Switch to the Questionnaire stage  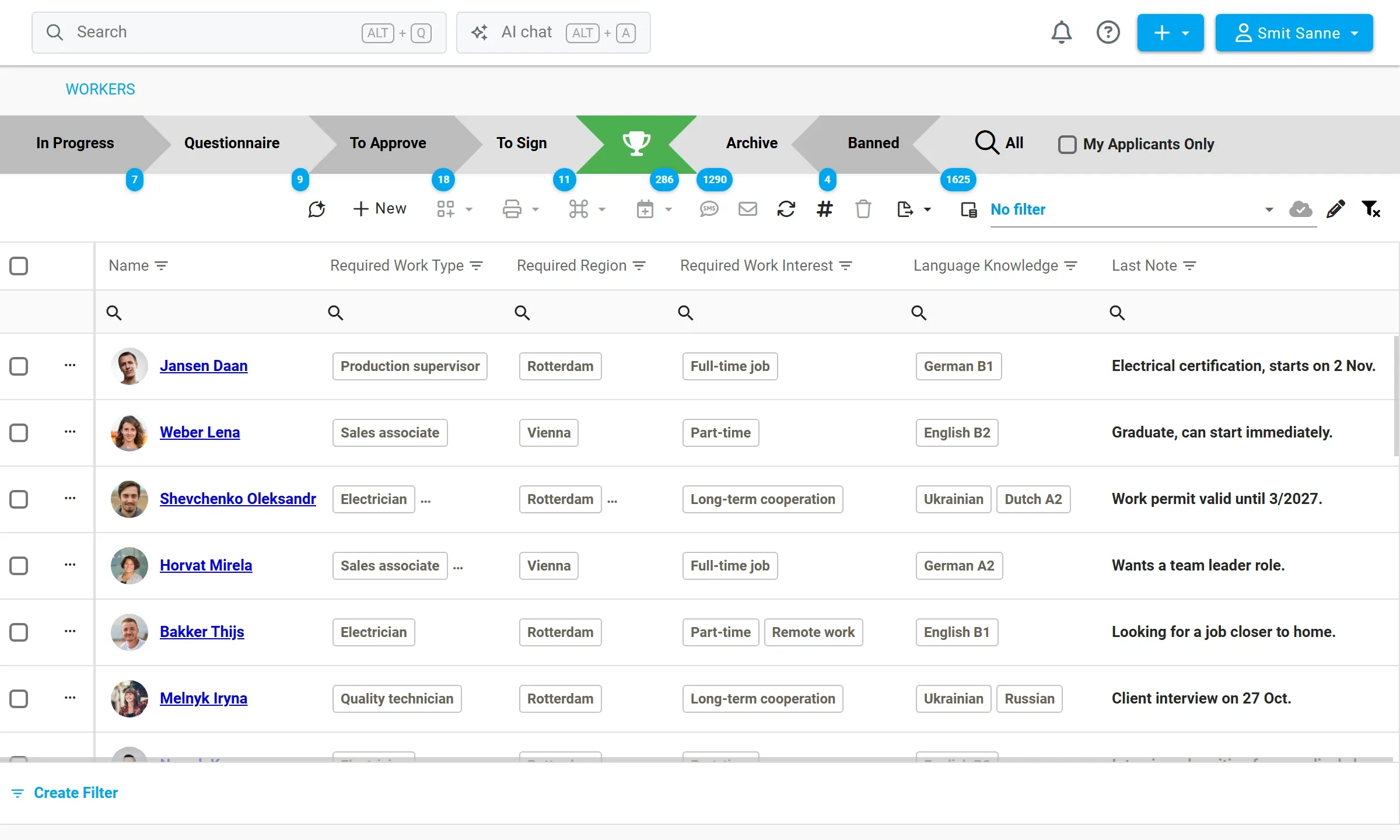[x=232, y=143]
